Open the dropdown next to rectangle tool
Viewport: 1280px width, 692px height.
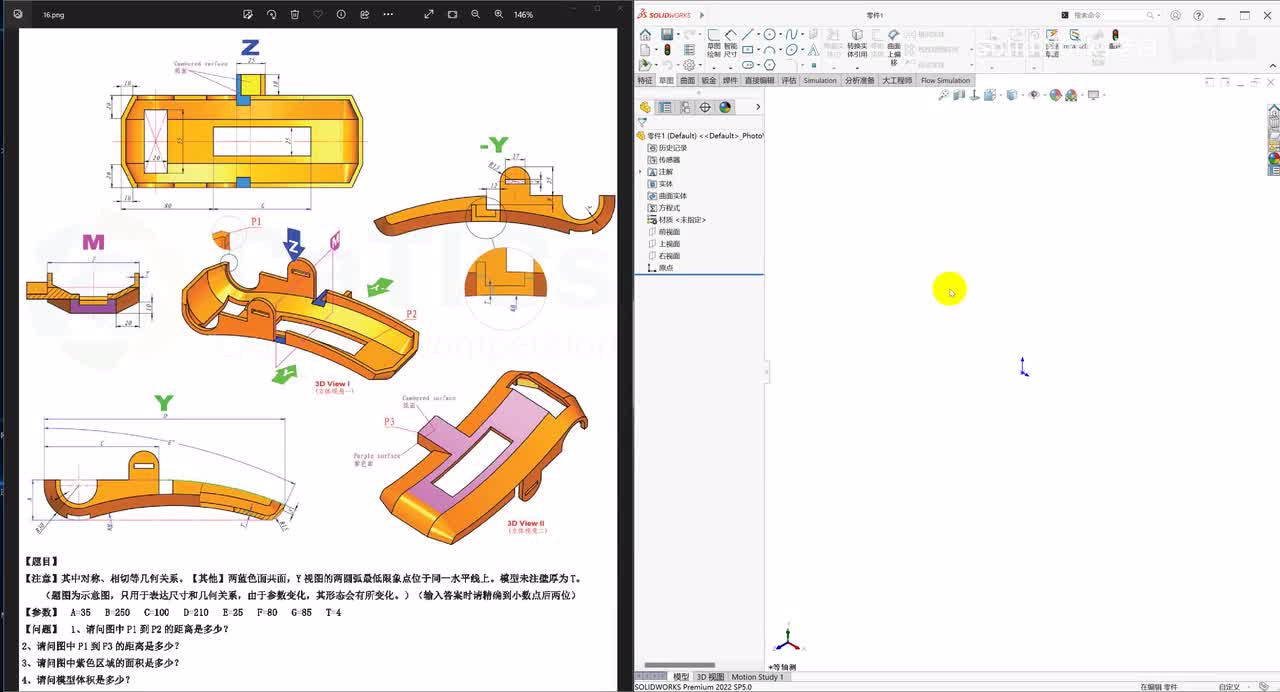(x=758, y=50)
